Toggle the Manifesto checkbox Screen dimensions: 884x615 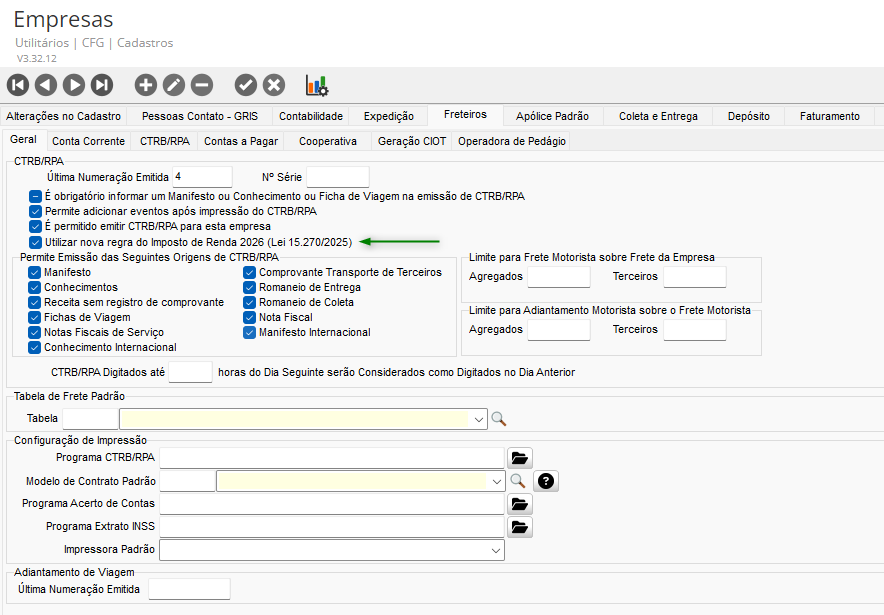pyautogui.click(x=36, y=273)
